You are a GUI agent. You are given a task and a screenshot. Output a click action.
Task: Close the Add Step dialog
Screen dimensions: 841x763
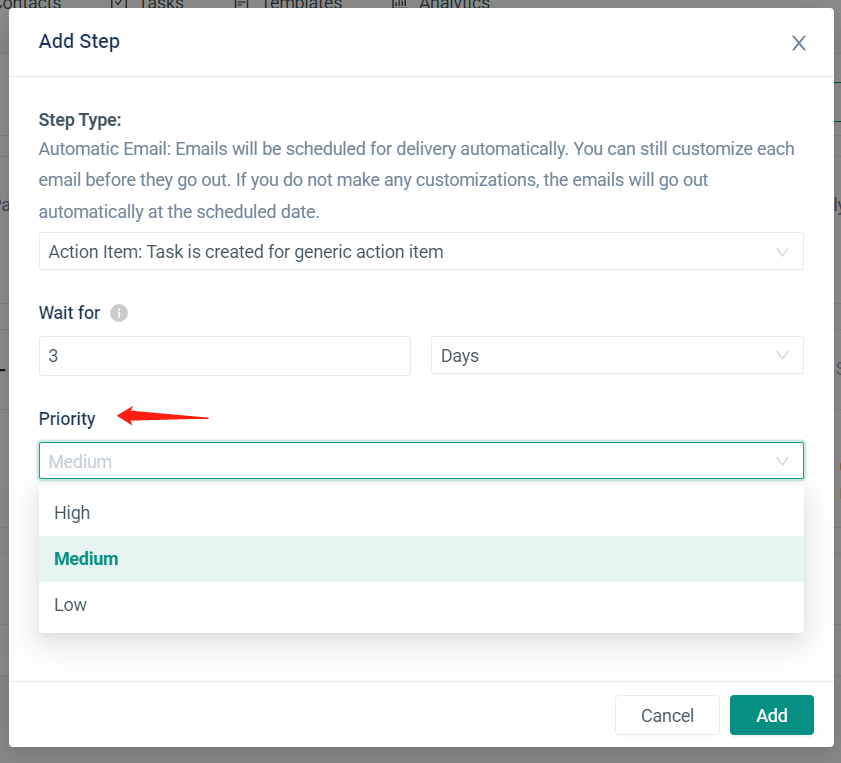[x=798, y=43]
